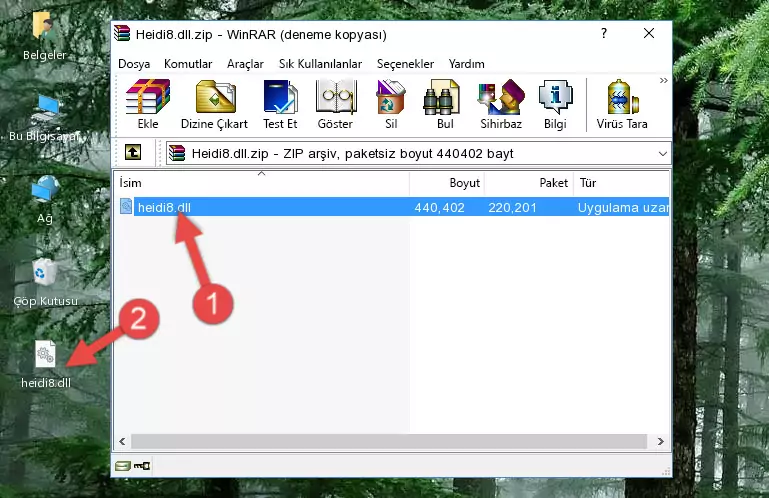Select Belgeler desktop icon
The image size is (769, 498).
[x=44, y=36]
